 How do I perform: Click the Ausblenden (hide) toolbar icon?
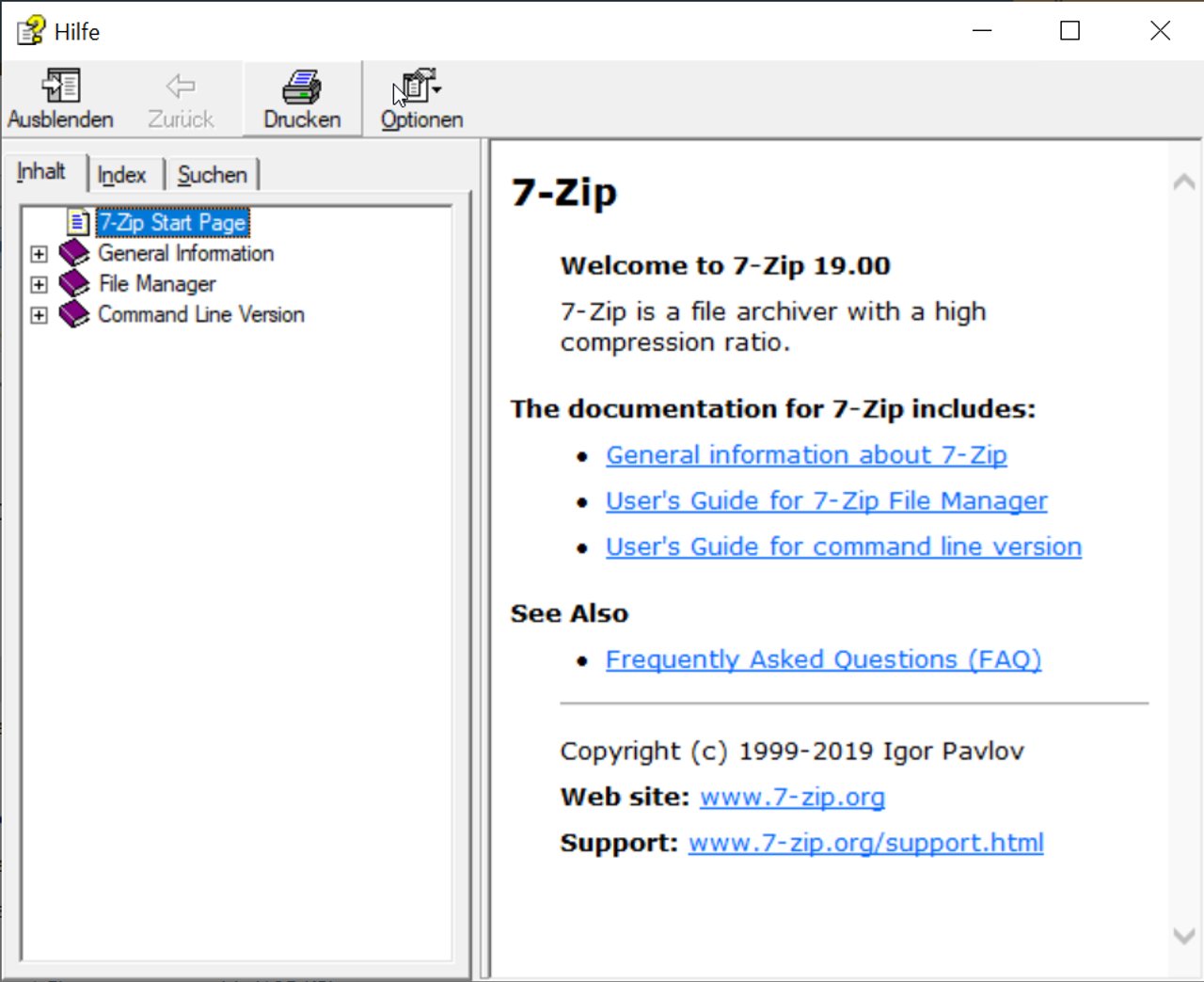[61, 87]
